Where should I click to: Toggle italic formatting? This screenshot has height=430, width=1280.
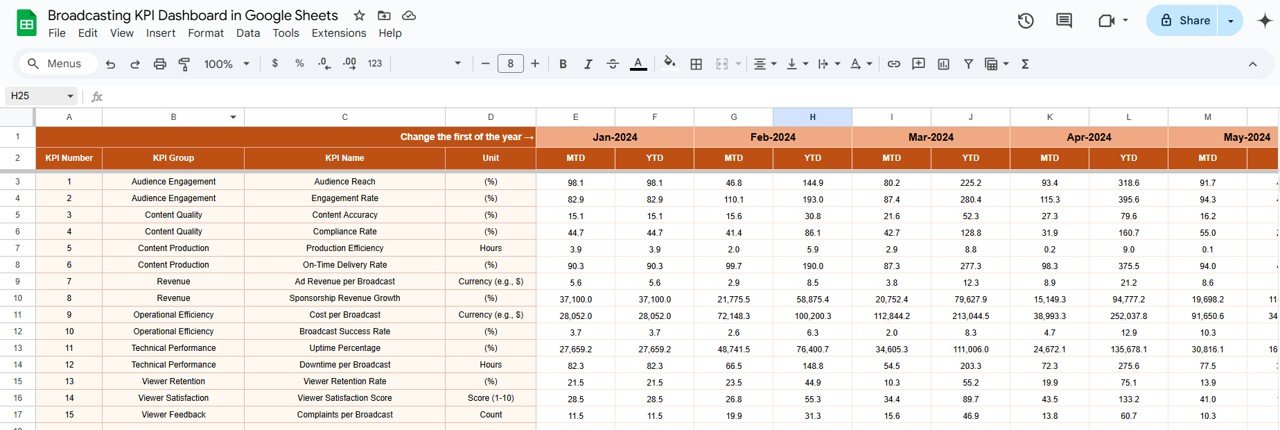[x=588, y=64]
